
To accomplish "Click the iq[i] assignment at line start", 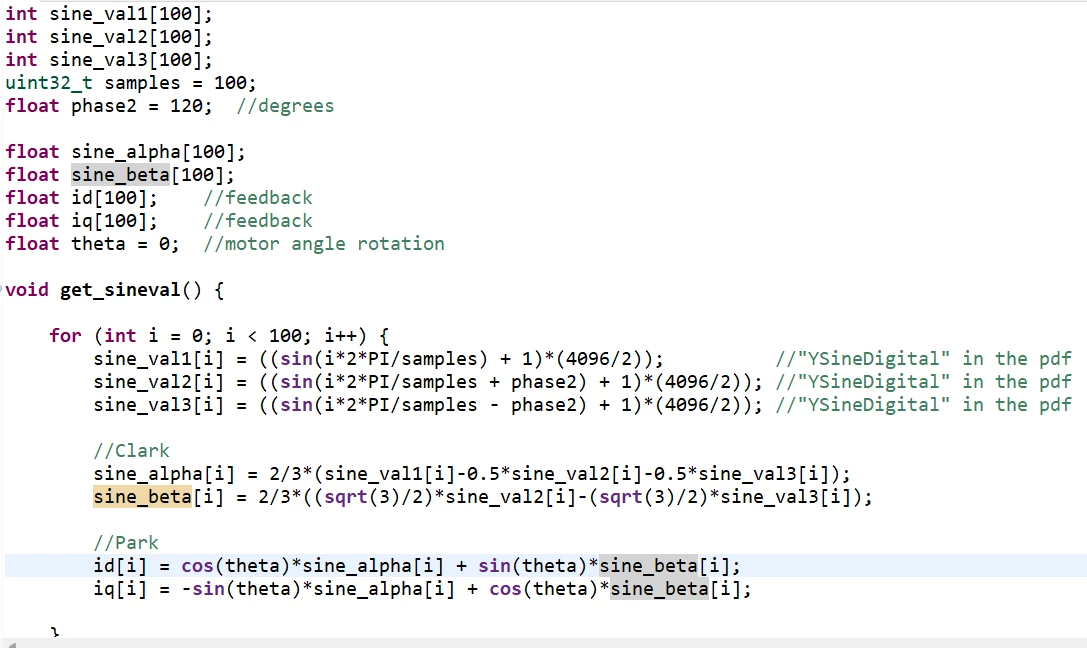I will pos(121,589).
